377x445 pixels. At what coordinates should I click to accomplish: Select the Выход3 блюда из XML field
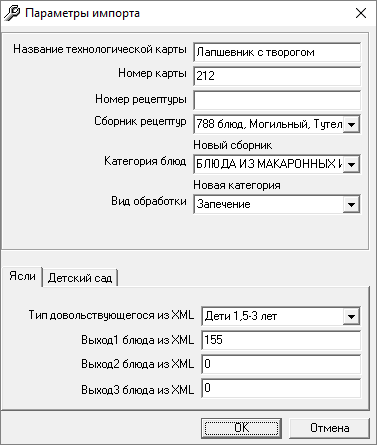(x=281, y=388)
